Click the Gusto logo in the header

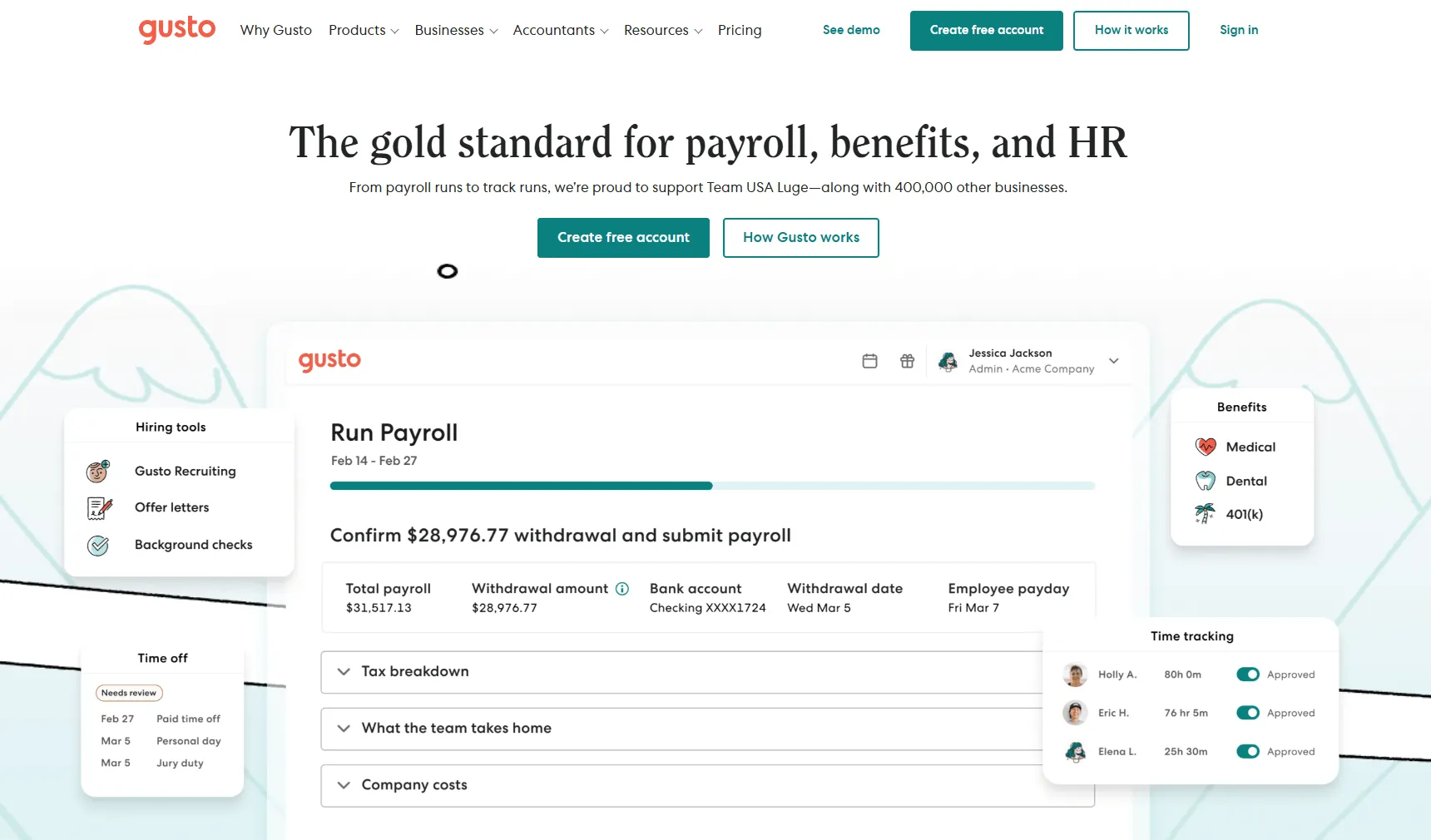point(176,30)
